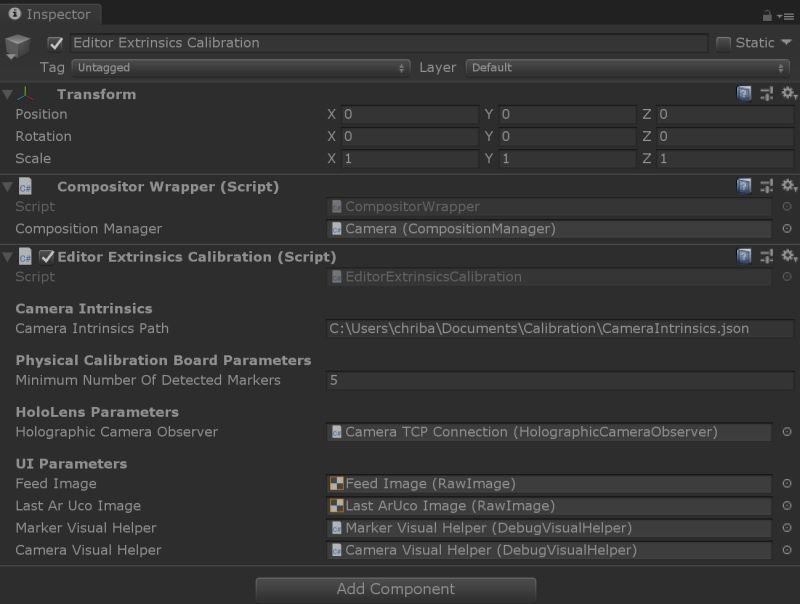Open gear settings menu for Transform

pos(788,93)
